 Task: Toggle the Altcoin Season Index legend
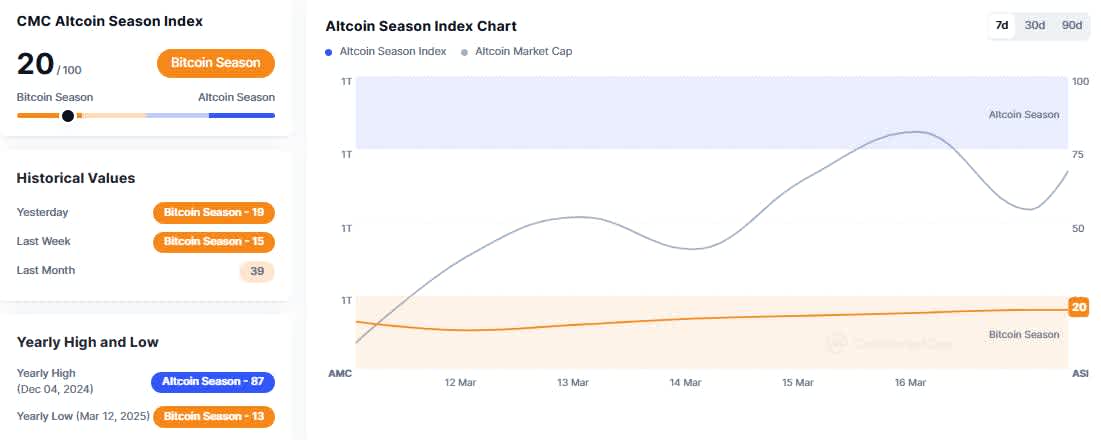tap(392, 51)
